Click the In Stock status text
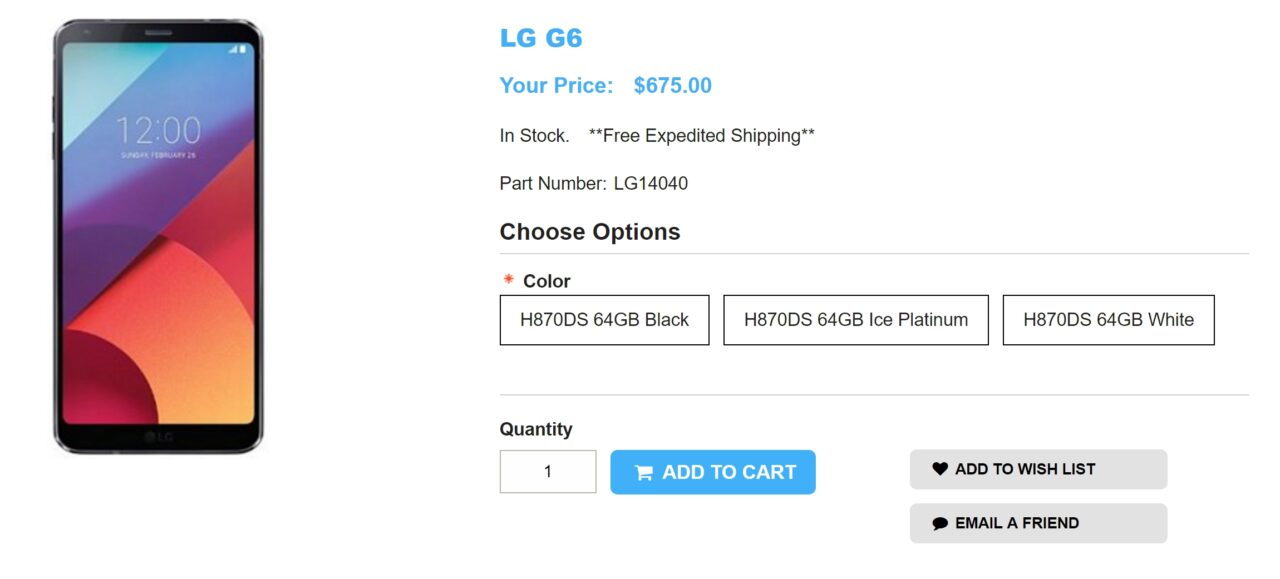The image size is (1280, 579). click(534, 136)
